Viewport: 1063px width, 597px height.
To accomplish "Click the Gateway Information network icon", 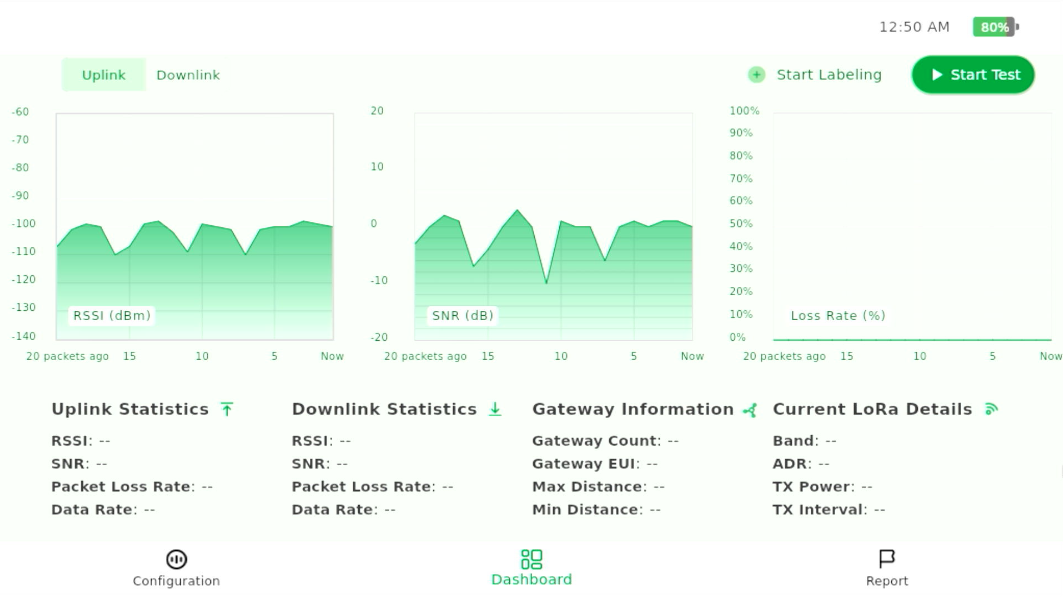I will (x=750, y=410).
